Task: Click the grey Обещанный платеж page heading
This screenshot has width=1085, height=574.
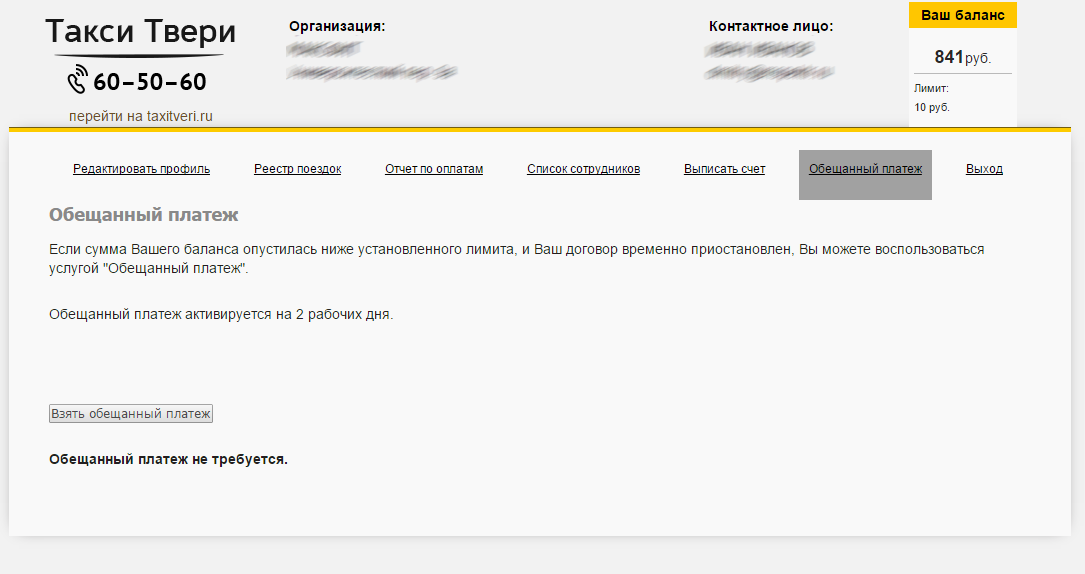Action: point(144,215)
